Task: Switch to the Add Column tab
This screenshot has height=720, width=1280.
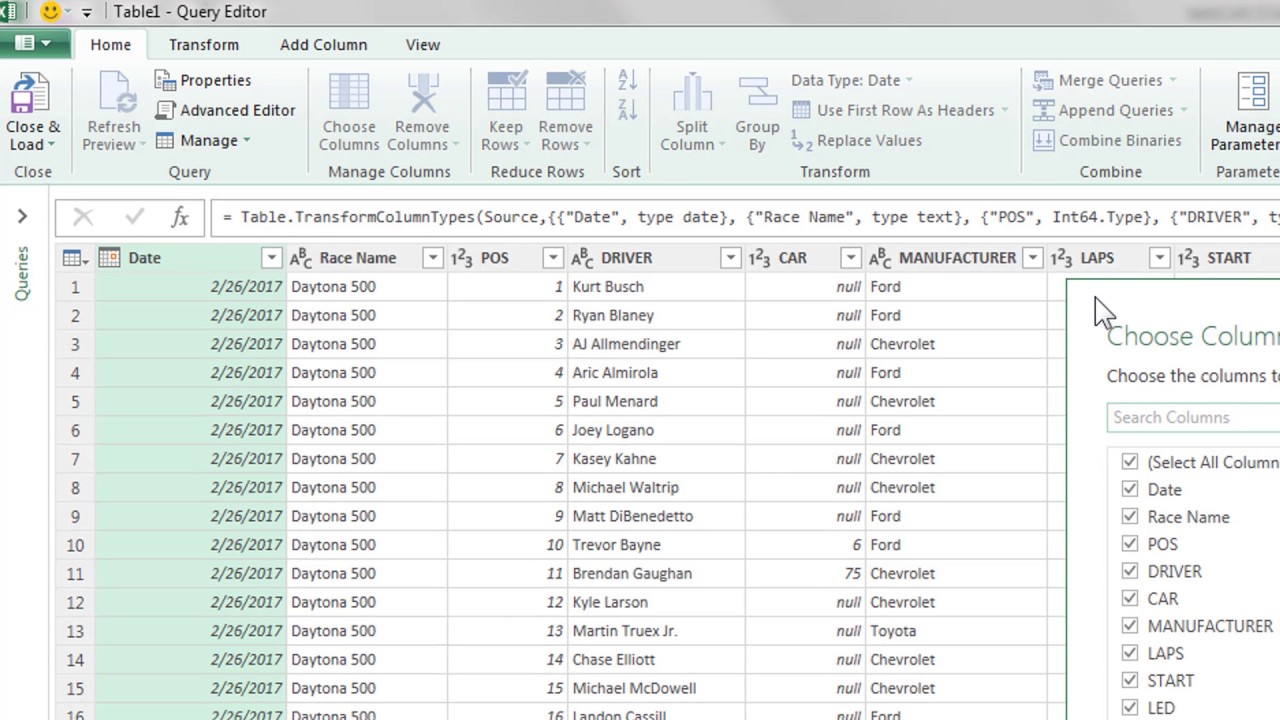Action: pyautogui.click(x=323, y=45)
